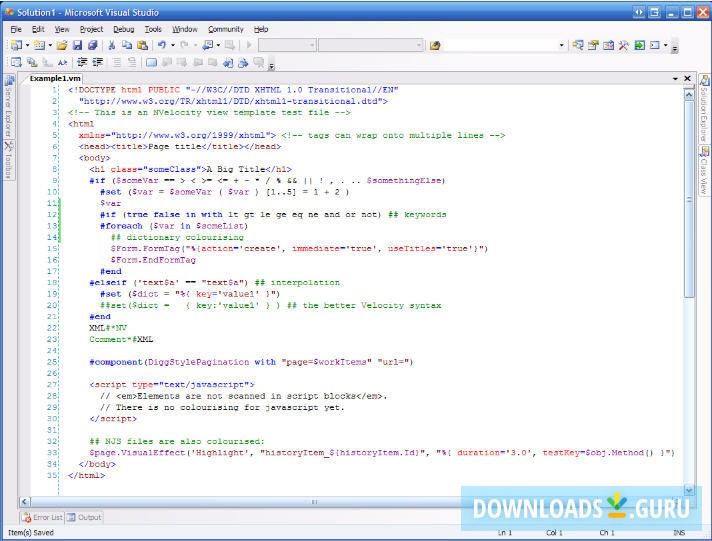Click the Display Object Member List icon
The height and width of the screenshot is (541, 712).
point(16,62)
